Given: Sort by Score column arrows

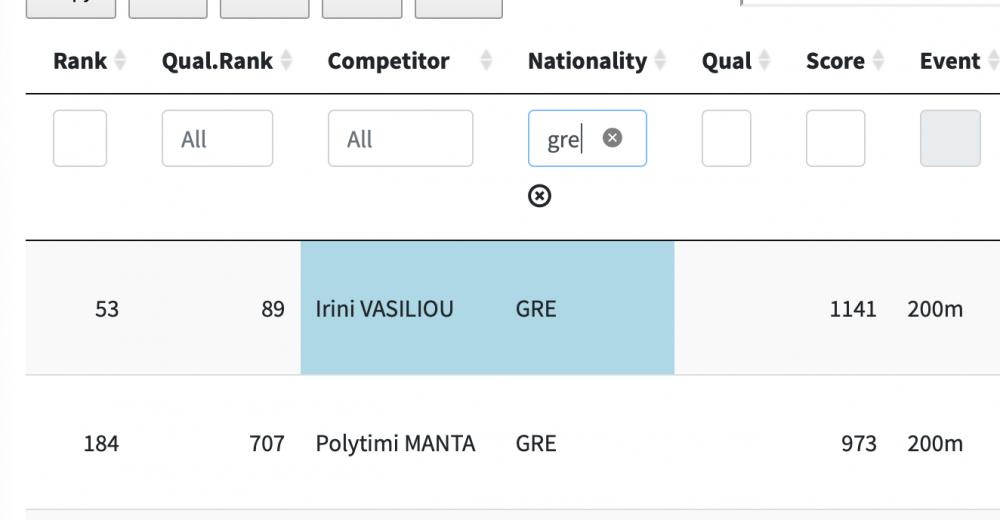Looking at the screenshot, I should tap(878, 61).
